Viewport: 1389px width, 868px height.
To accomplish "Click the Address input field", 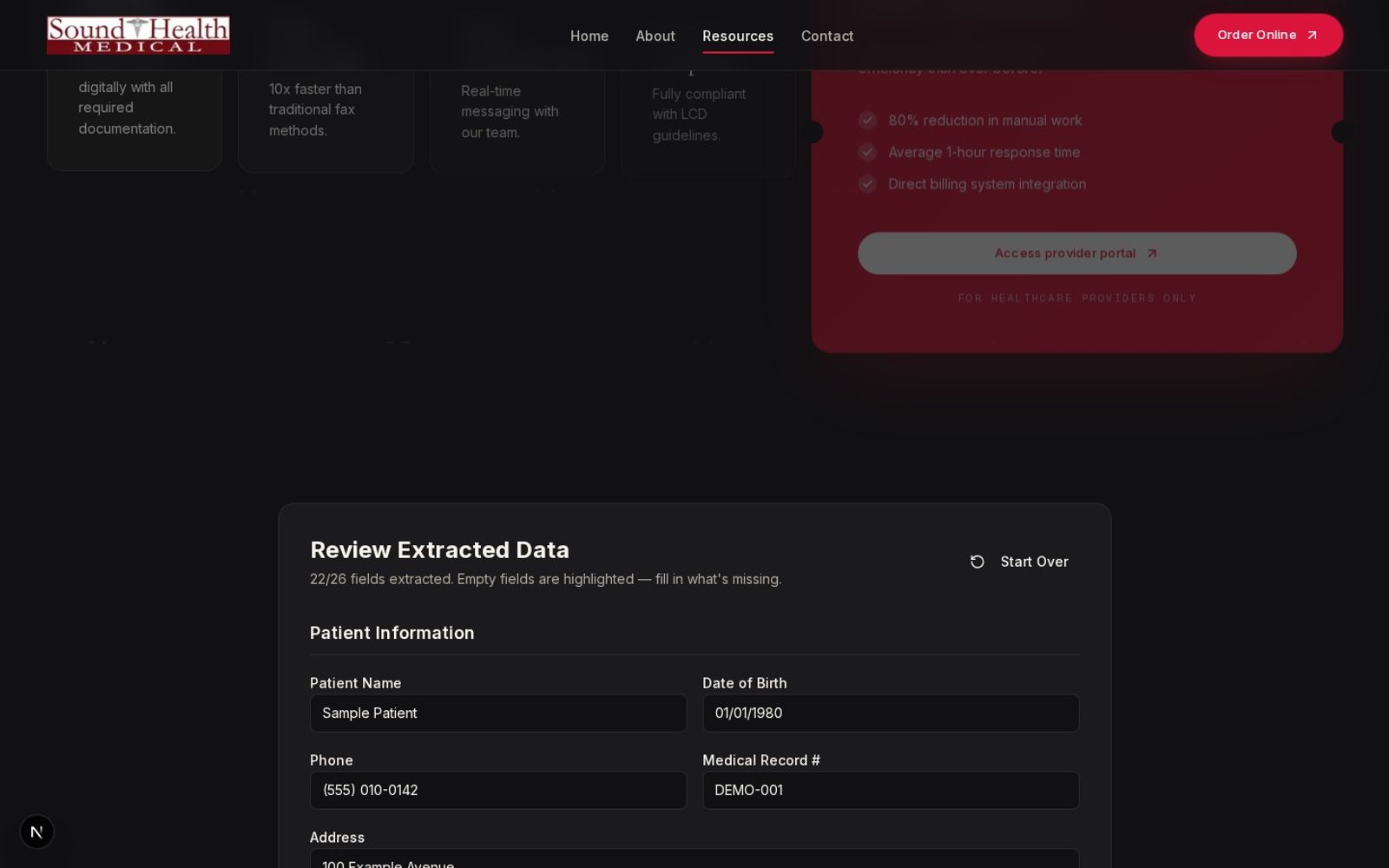I will pos(694,858).
